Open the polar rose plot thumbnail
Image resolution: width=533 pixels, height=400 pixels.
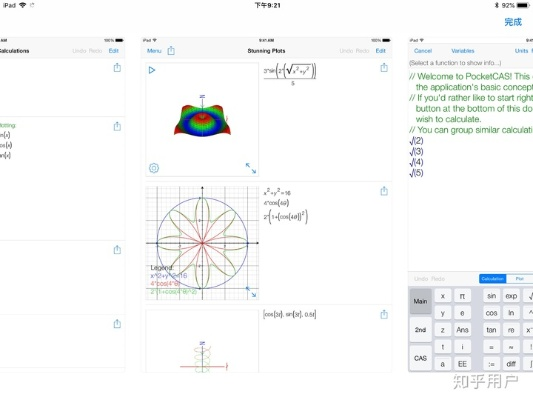click(202, 243)
